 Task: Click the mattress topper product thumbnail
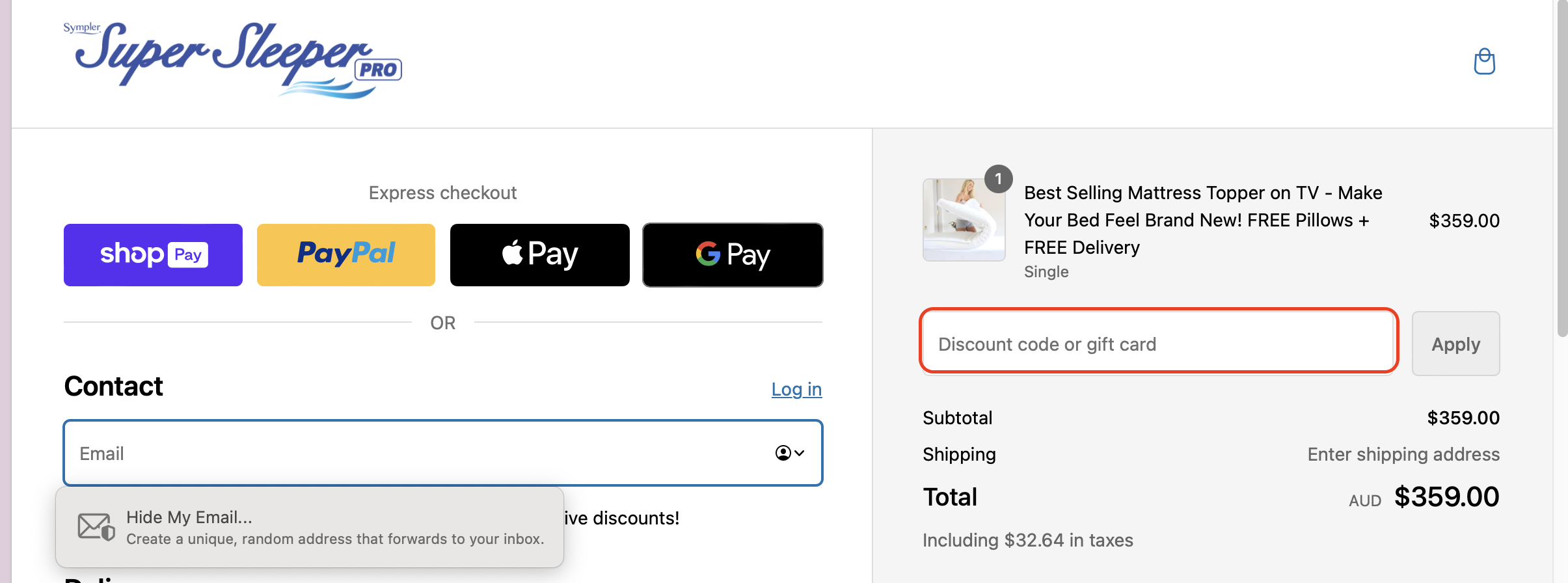click(964, 221)
